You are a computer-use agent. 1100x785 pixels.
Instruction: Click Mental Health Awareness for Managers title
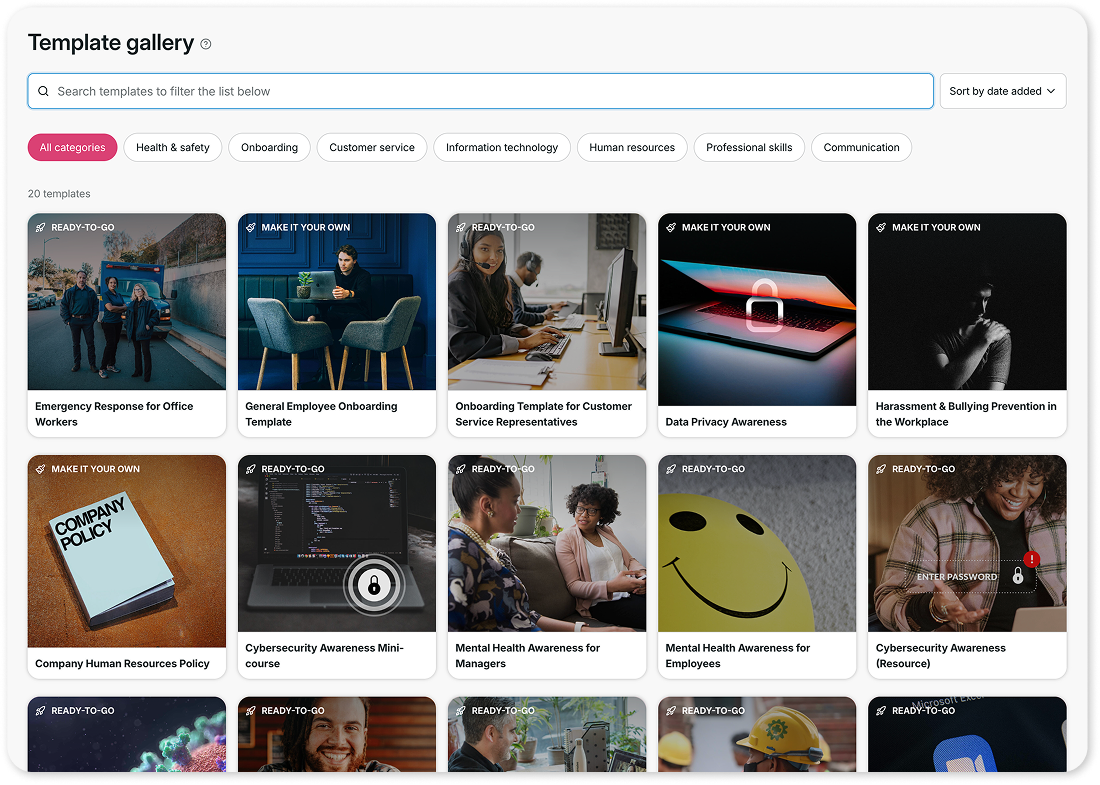point(528,656)
